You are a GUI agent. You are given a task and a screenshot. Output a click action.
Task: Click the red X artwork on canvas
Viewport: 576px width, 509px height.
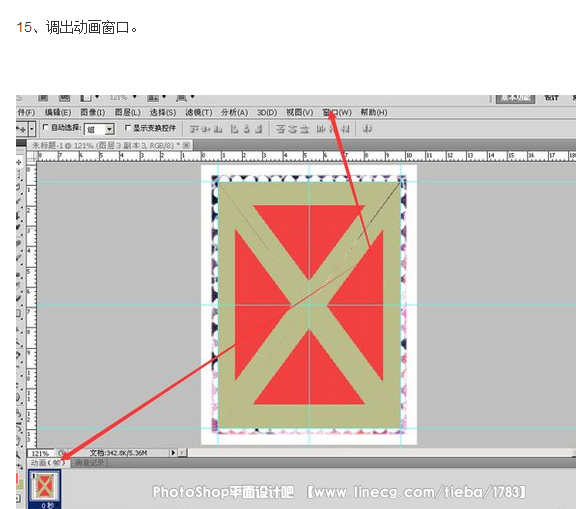click(x=309, y=305)
